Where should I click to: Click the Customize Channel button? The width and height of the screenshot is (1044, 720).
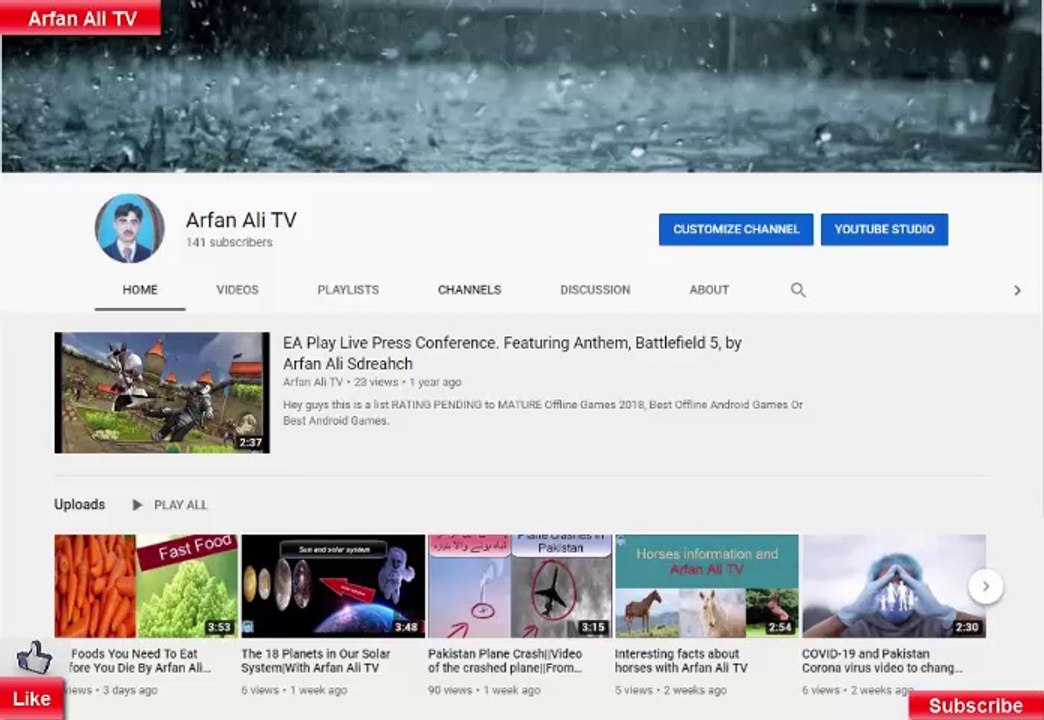tap(736, 229)
